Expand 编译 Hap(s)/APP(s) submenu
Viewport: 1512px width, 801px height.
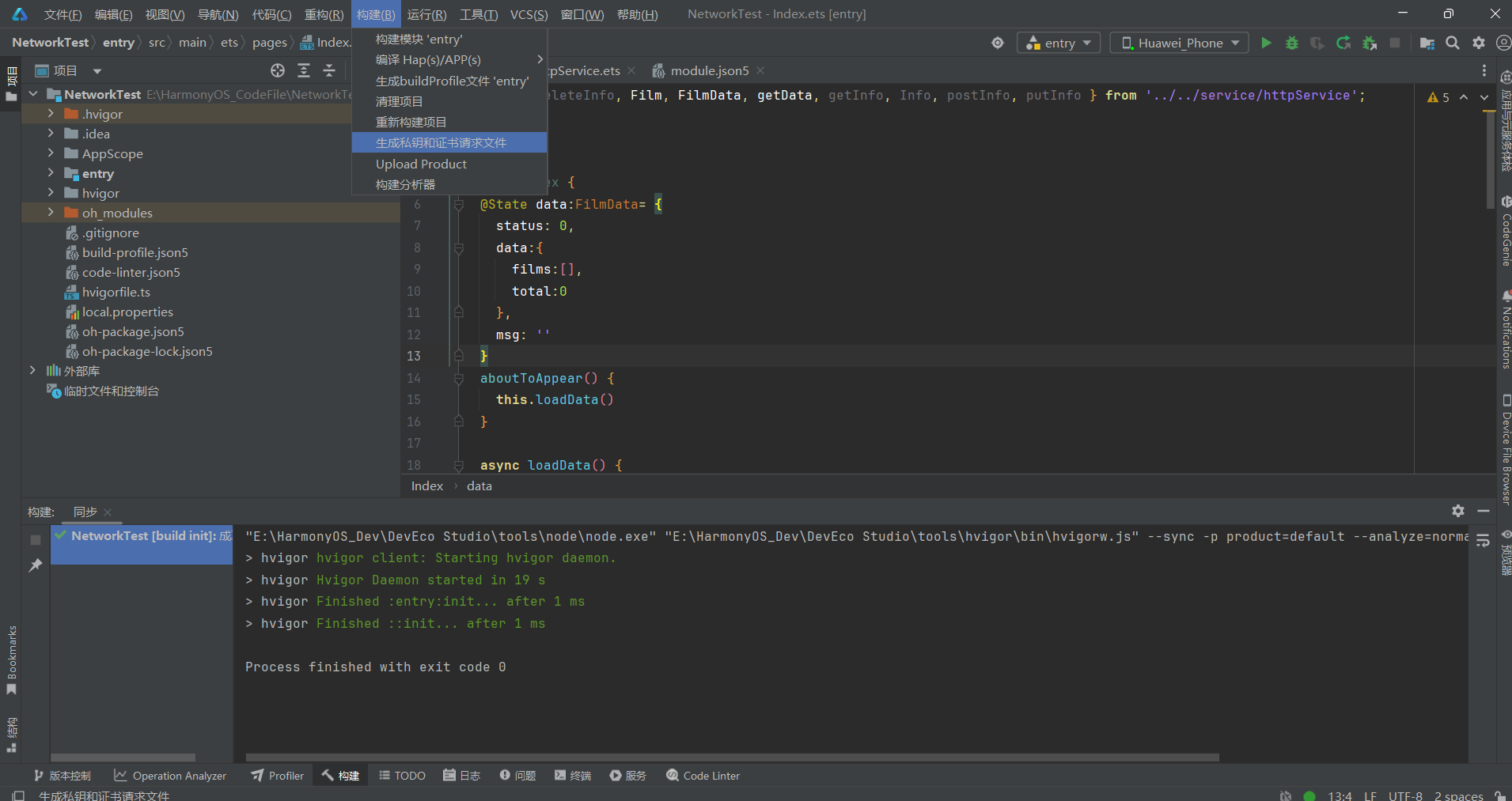(449, 60)
